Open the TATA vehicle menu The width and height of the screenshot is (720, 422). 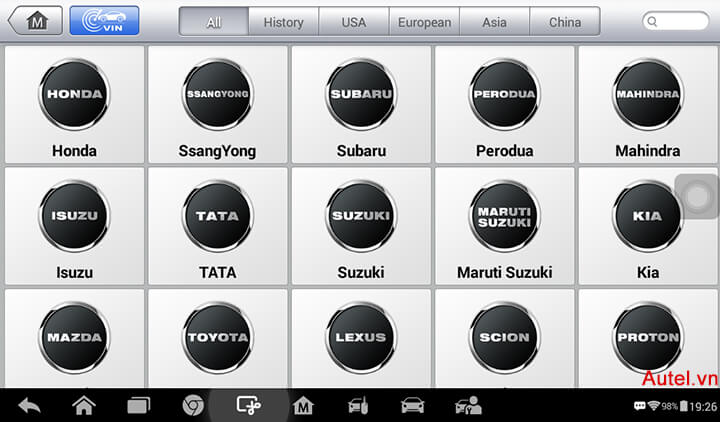pyautogui.click(x=218, y=226)
